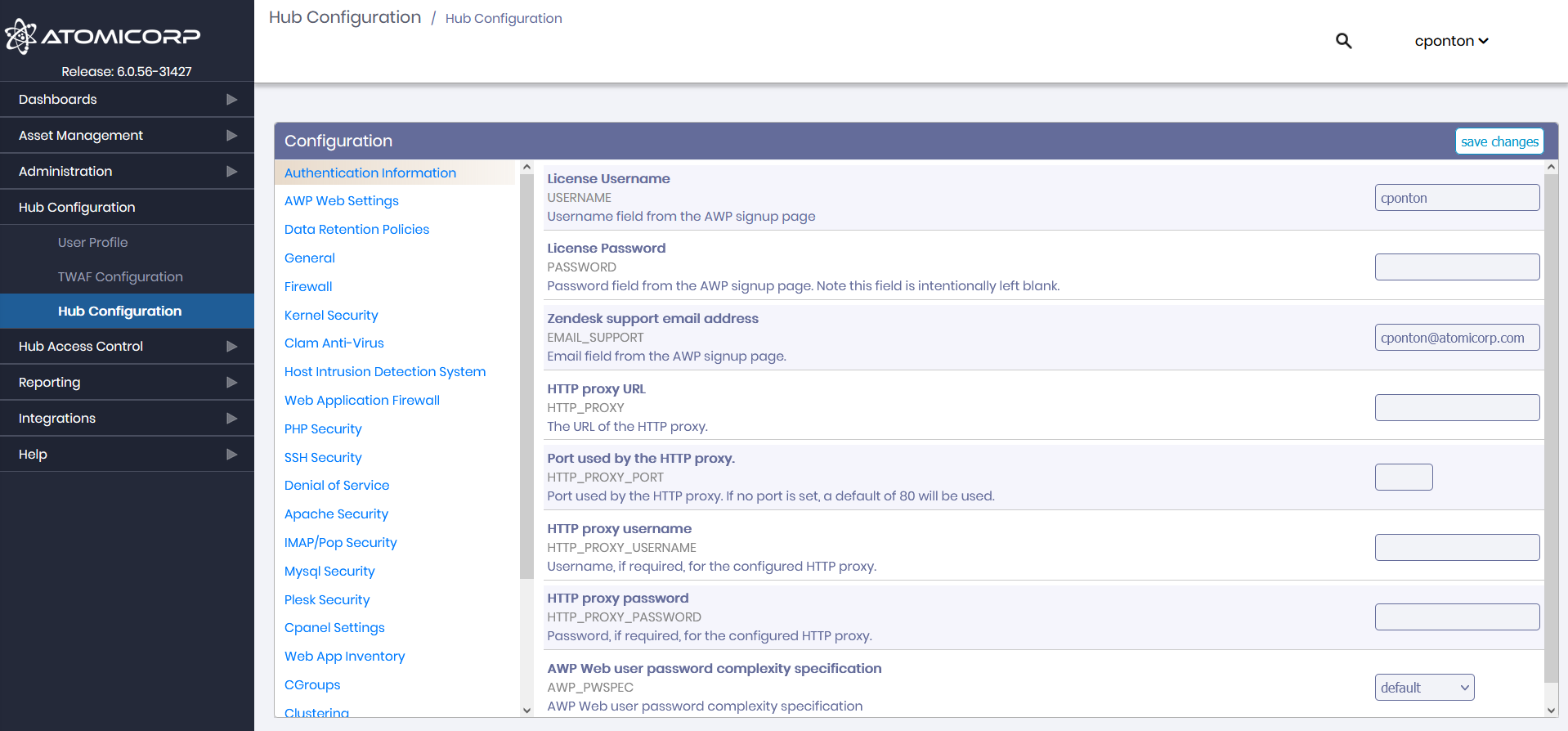Click the search magnifier icon
Viewport: 1568px width, 731px height.
[x=1343, y=41]
